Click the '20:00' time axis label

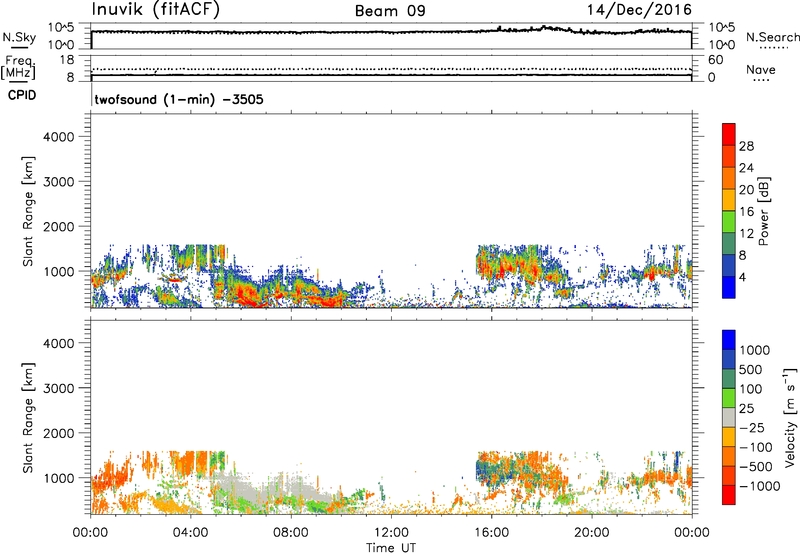tap(591, 533)
